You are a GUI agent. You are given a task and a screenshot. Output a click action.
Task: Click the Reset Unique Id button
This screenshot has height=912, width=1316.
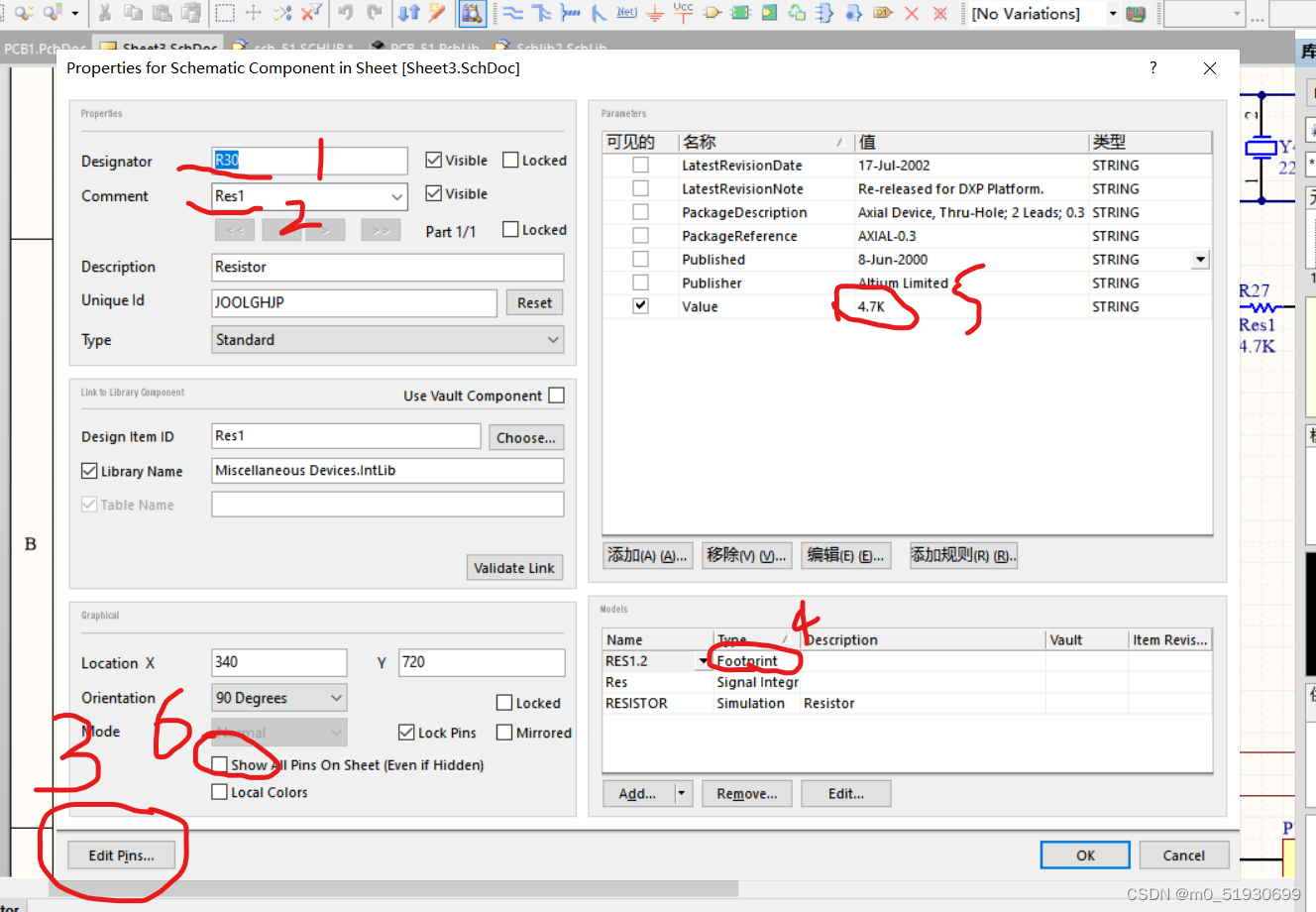coord(534,302)
